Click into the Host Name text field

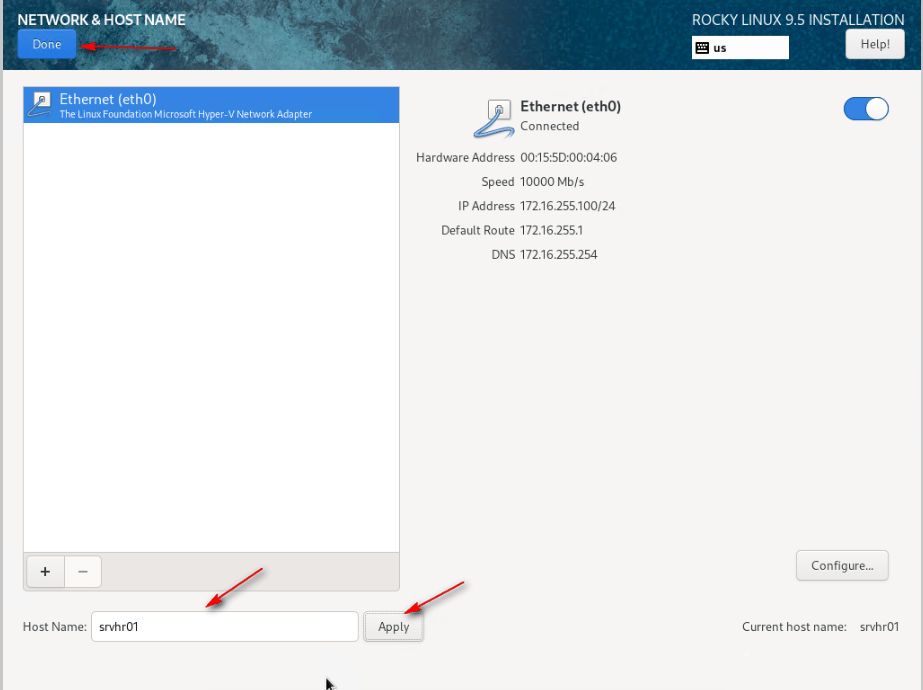pos(224,627)
